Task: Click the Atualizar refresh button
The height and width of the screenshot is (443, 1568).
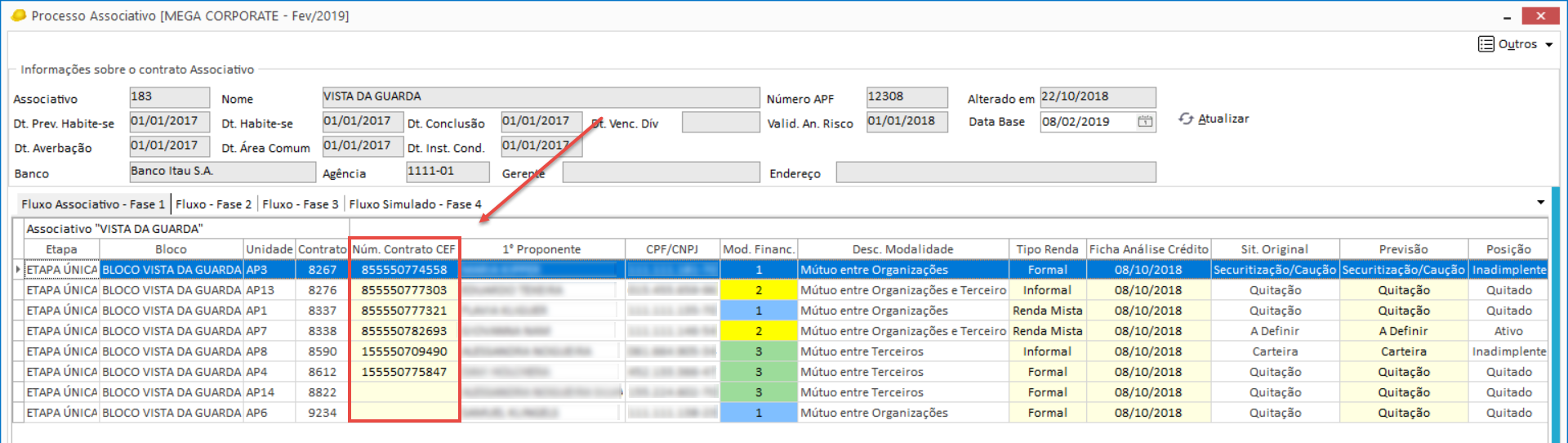Action: (1214, 119)
